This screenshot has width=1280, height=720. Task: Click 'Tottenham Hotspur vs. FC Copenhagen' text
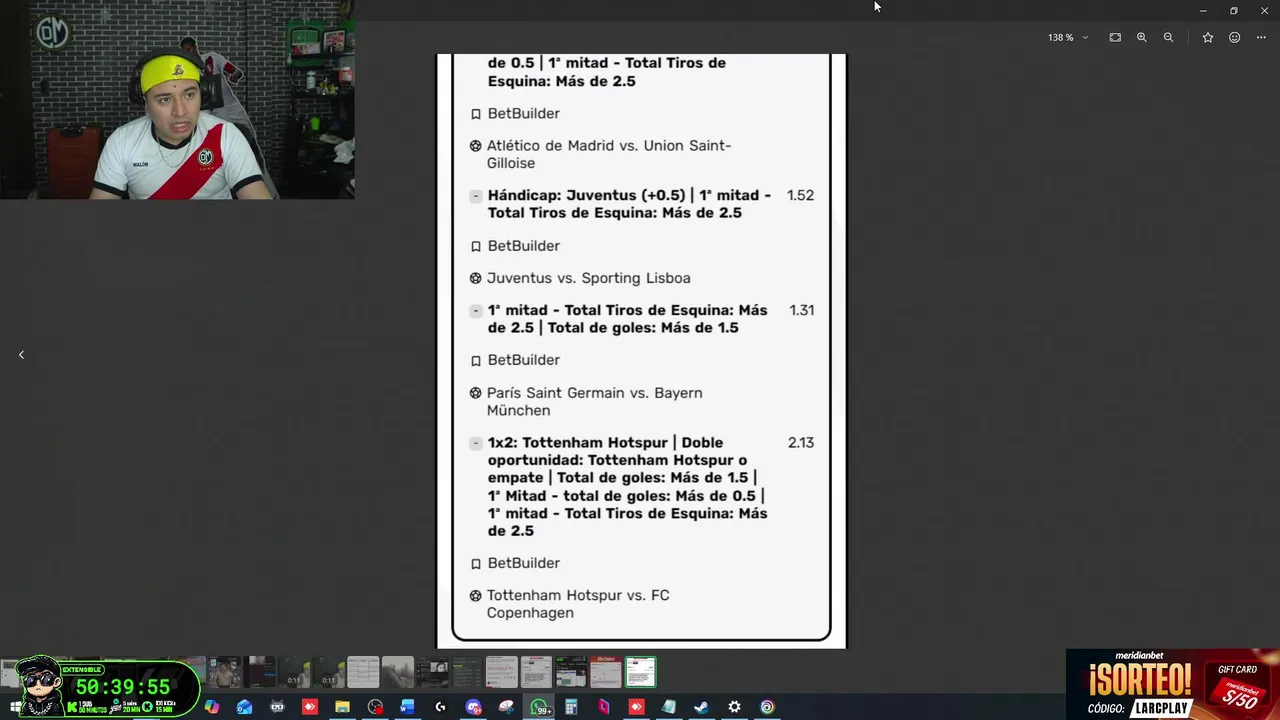pos(578,604)
